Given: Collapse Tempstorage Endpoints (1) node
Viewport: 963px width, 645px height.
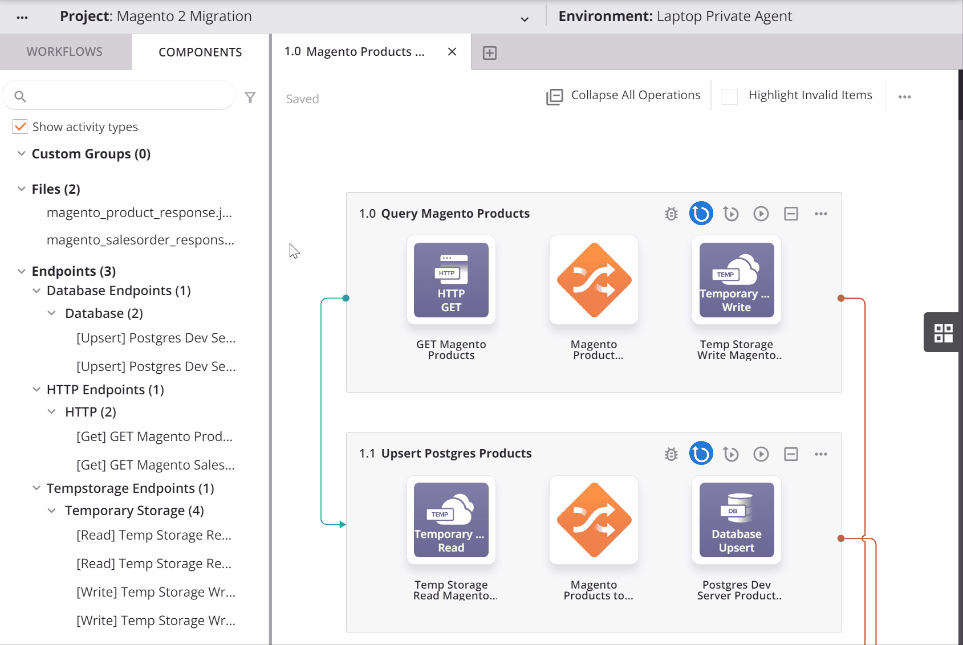Looking at the screenshot, I should 36,488.
